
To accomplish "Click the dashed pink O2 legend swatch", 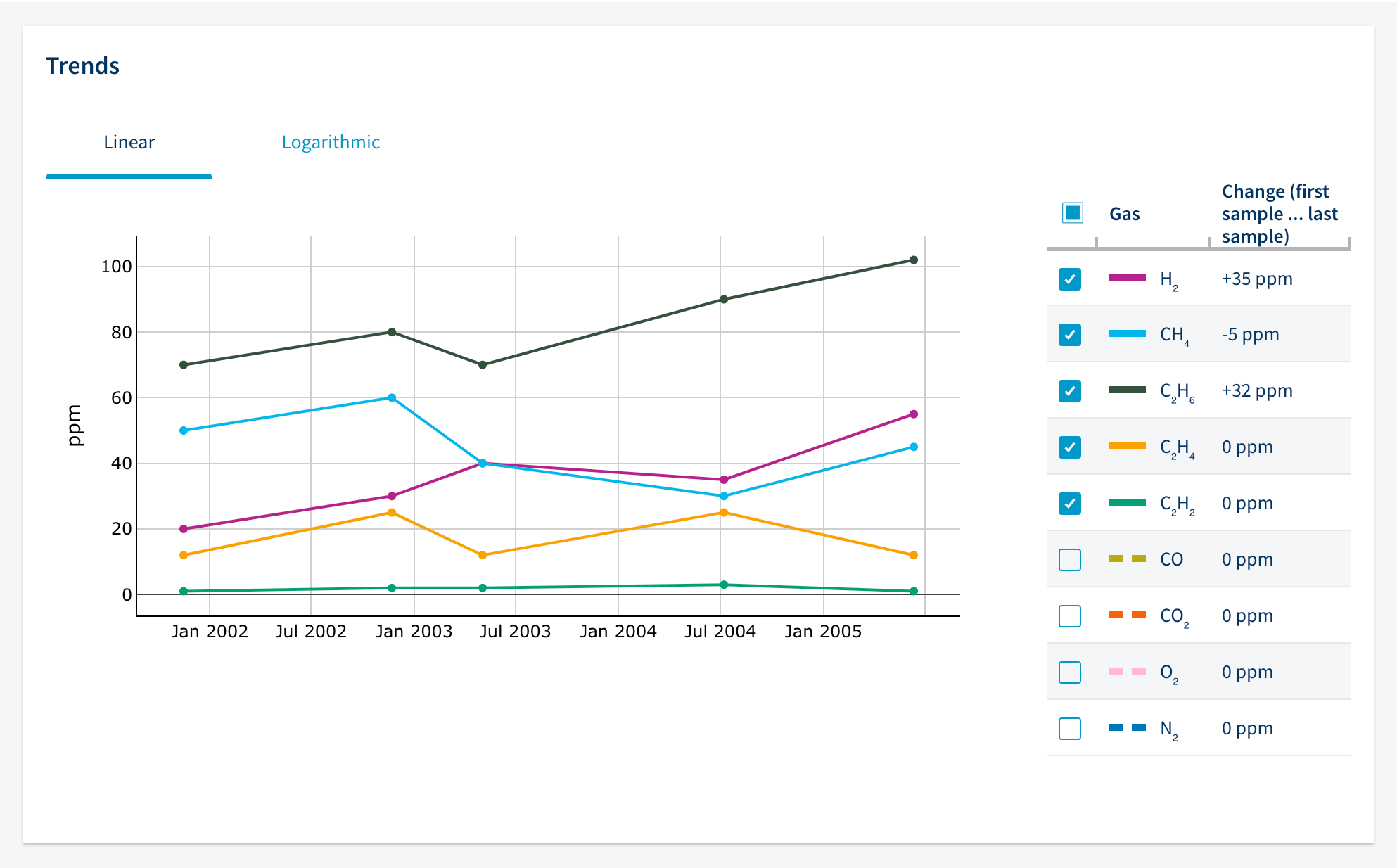I will [1127, 671].
